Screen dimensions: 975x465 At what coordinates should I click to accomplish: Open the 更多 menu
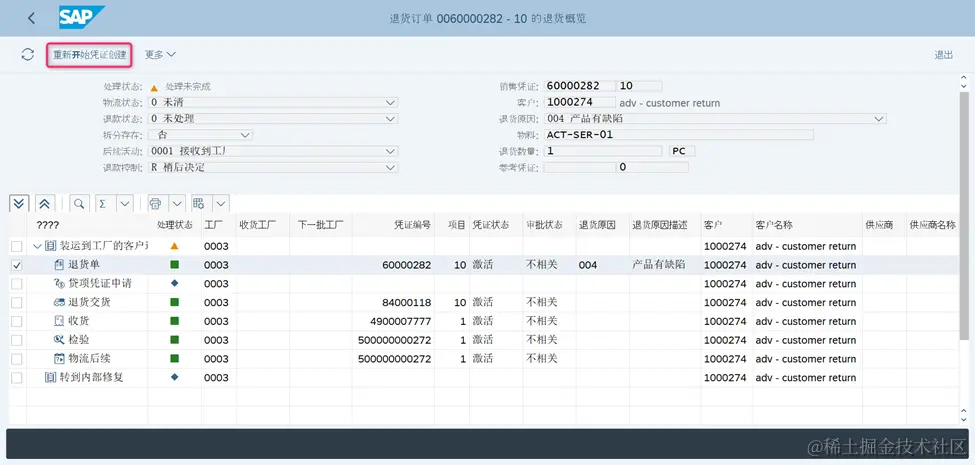160,55
